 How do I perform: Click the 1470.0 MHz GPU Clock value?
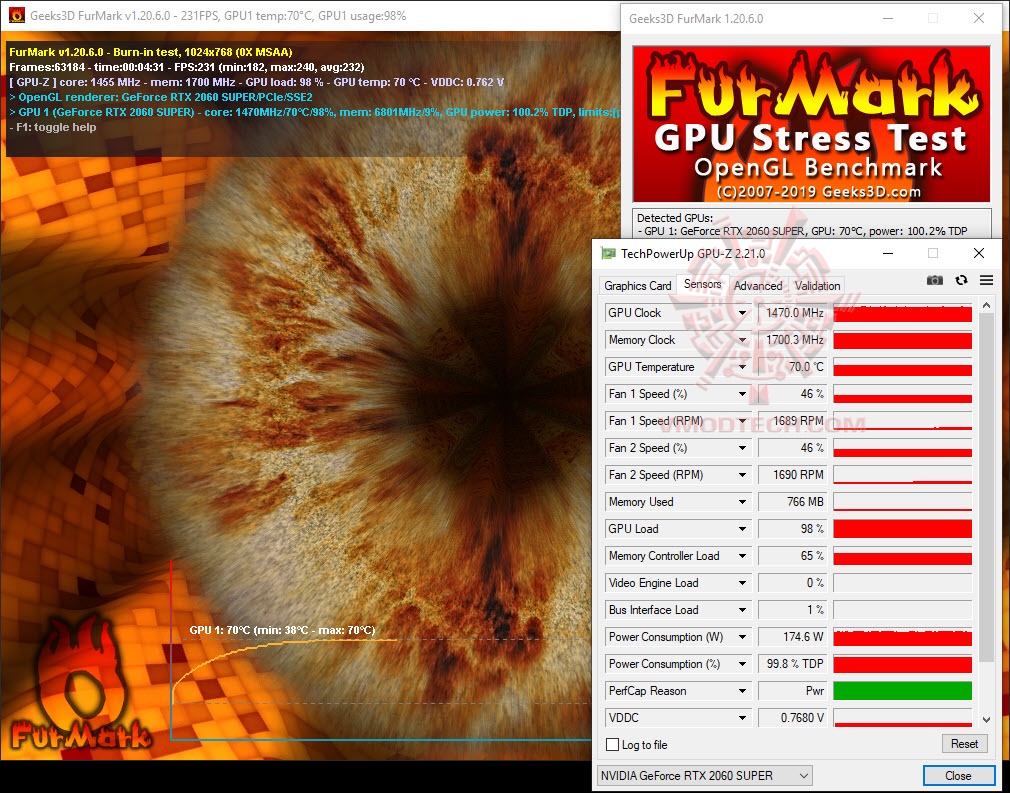(792, 313)
